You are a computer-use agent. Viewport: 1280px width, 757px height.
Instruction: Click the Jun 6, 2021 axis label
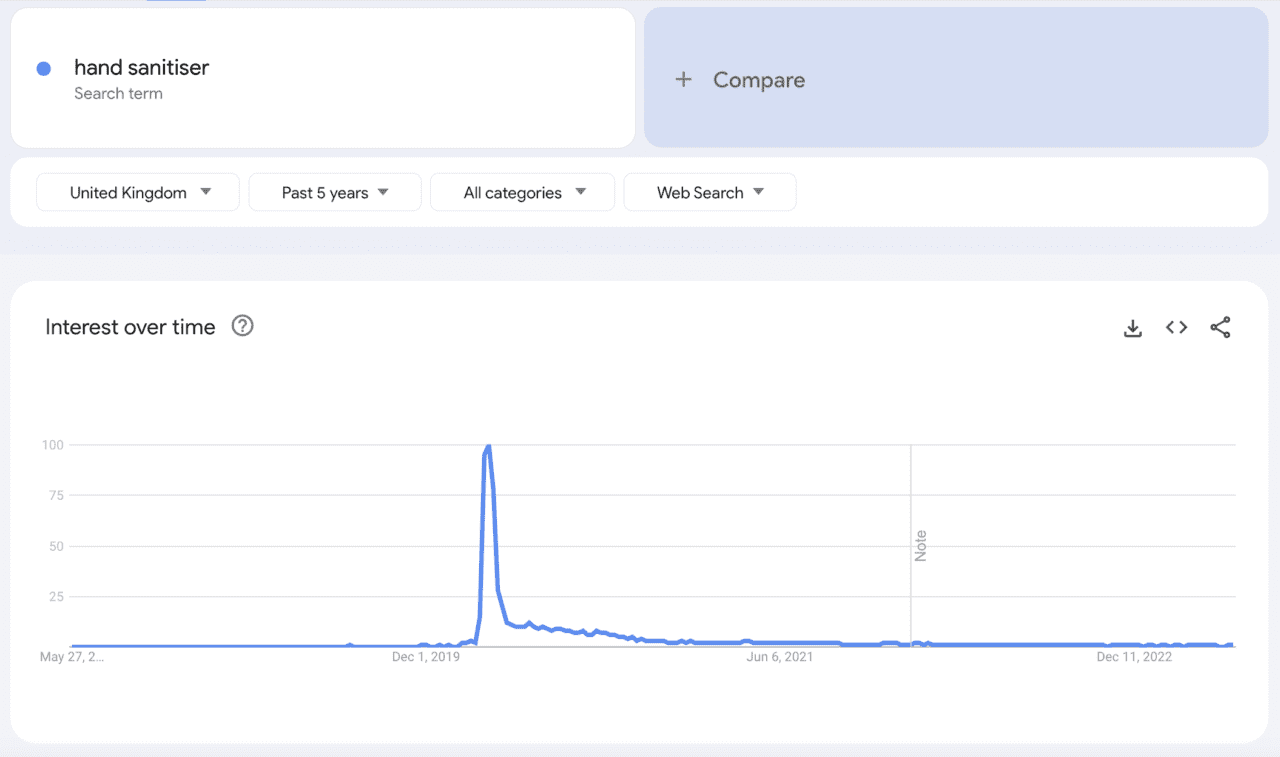click(x=780, y=657)
